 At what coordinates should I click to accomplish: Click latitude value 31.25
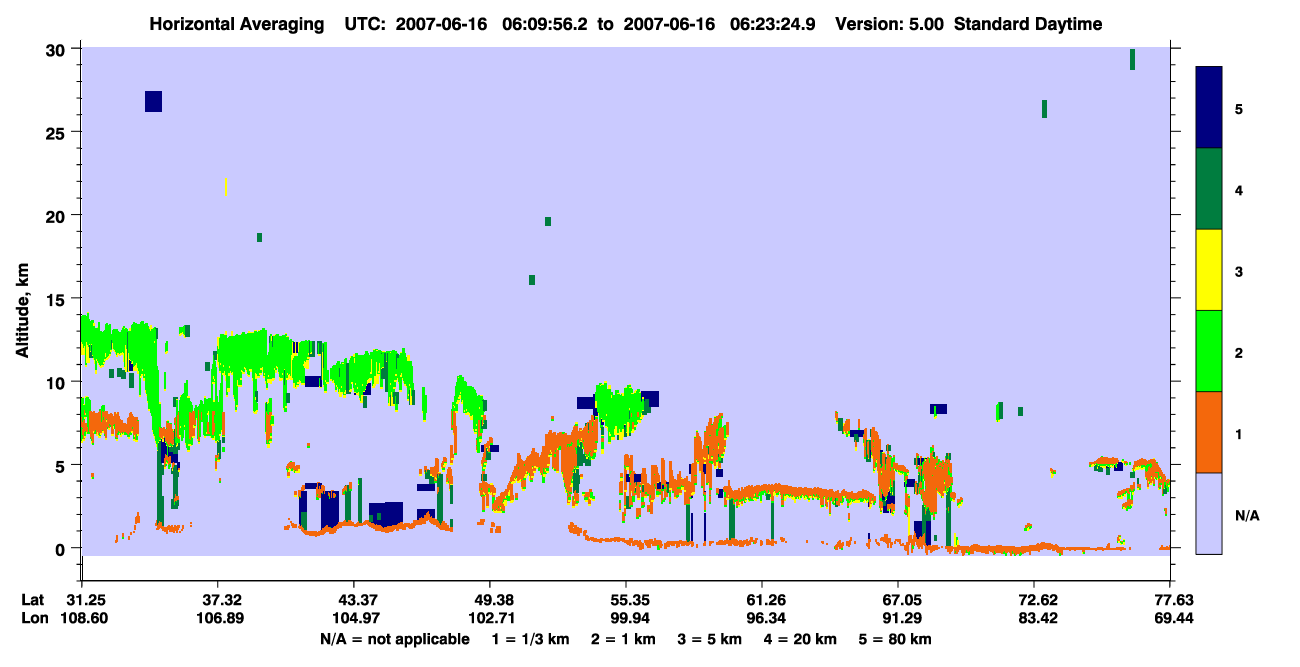[81, 600]
